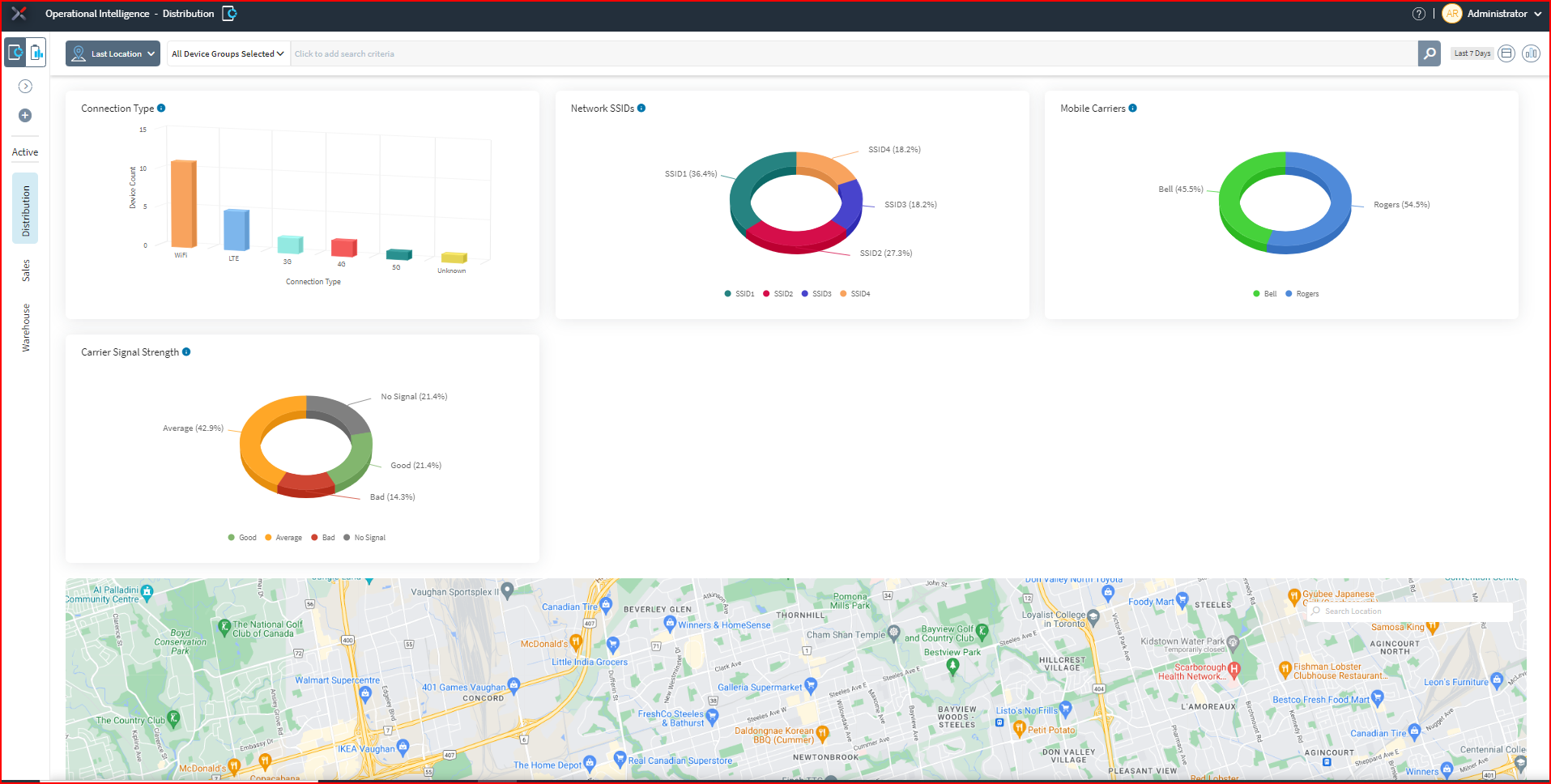Image resolution: width=1551 pixels, height=784 pixels.
Task: Click Foody Mart map pin
Action: (x=1182, y=599)
